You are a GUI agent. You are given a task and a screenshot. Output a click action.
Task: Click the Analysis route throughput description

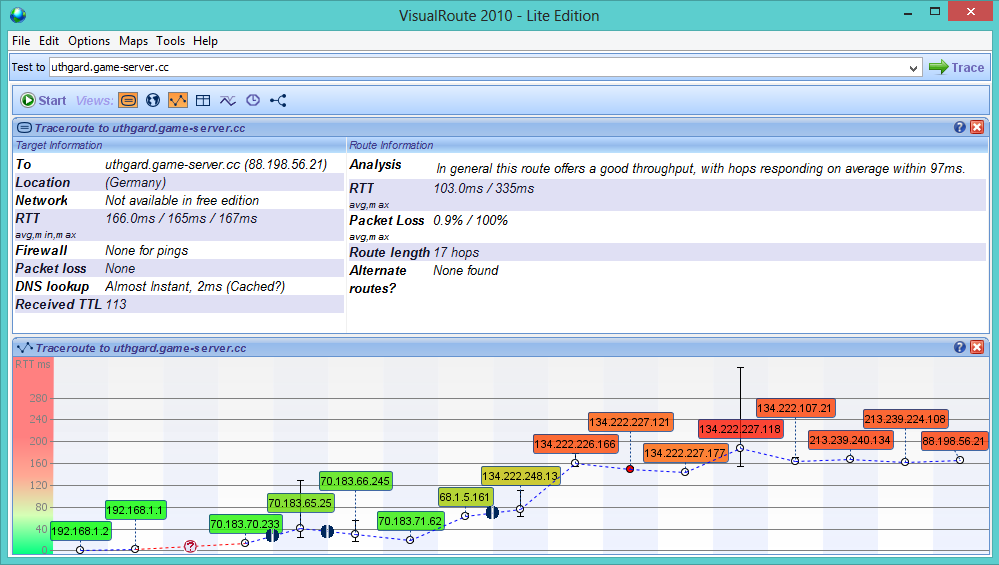pyautogui.click(x=700, y=168)
